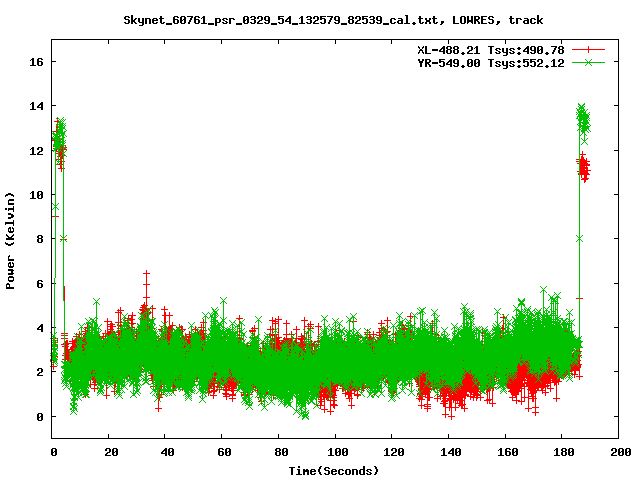Screen dimensions: 640x480
Task: Click the Time(Seconds) x-axis label
Action: pyautogui.click(x=334, y=471)
